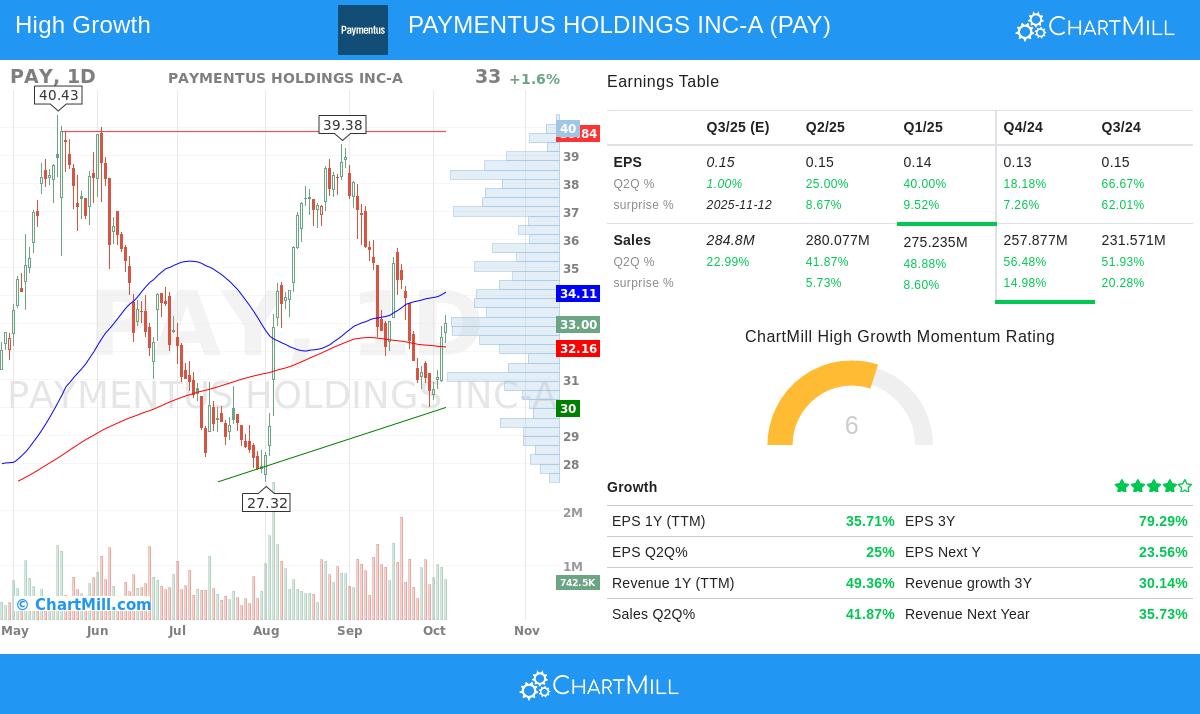
Task: Click the 742.5K volume tag
Action: pos(577,582)
